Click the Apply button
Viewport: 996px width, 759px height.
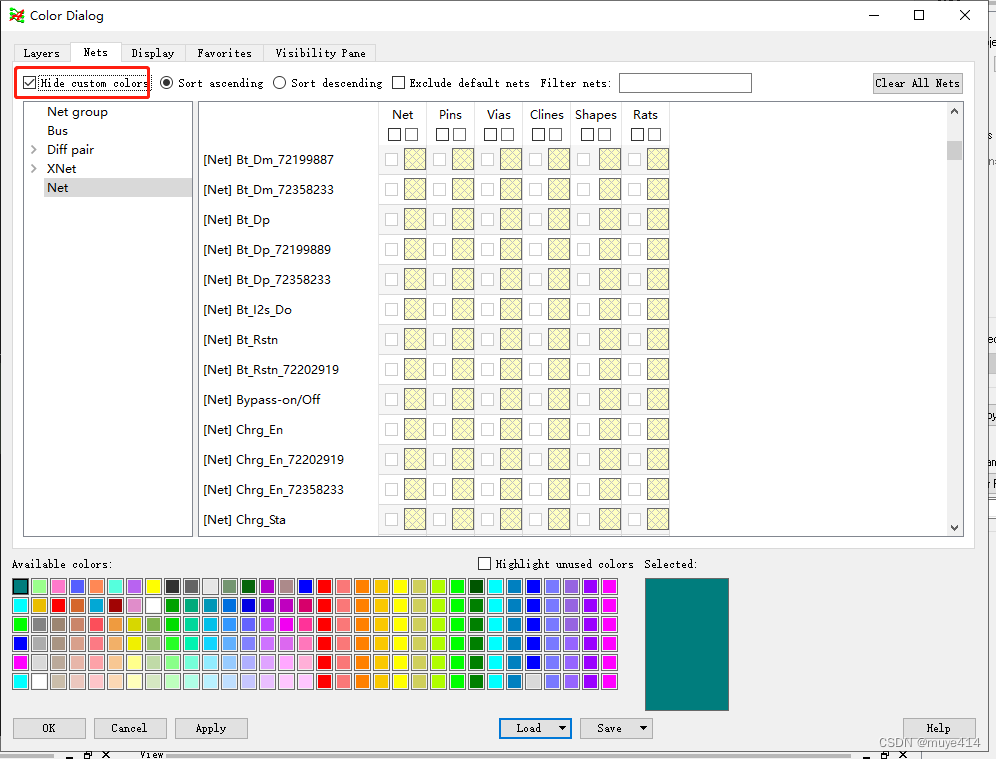click(211, 728)
